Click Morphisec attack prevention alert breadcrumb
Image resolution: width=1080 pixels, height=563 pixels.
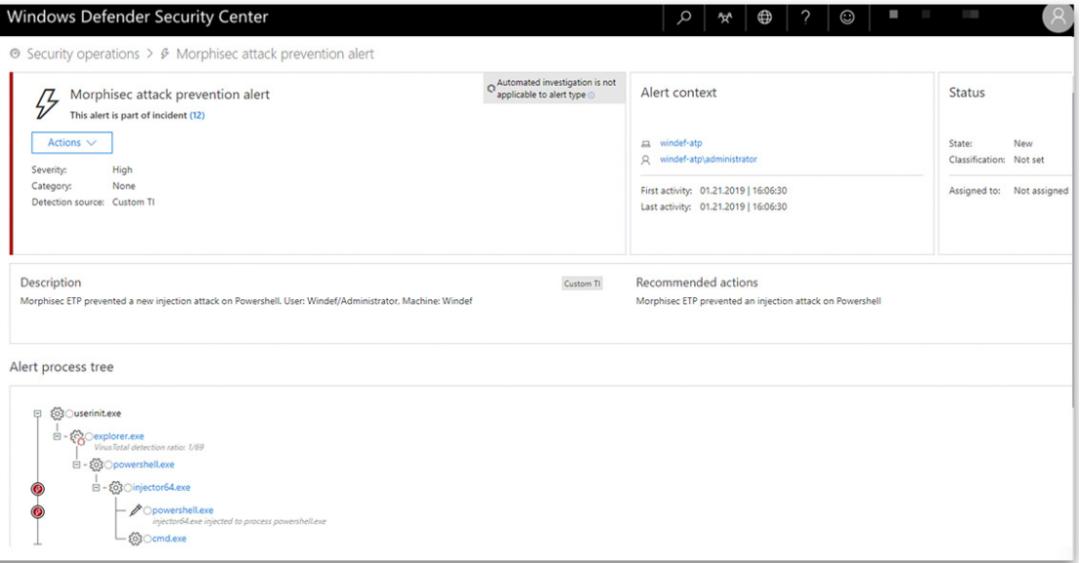(x=275, y=54)
